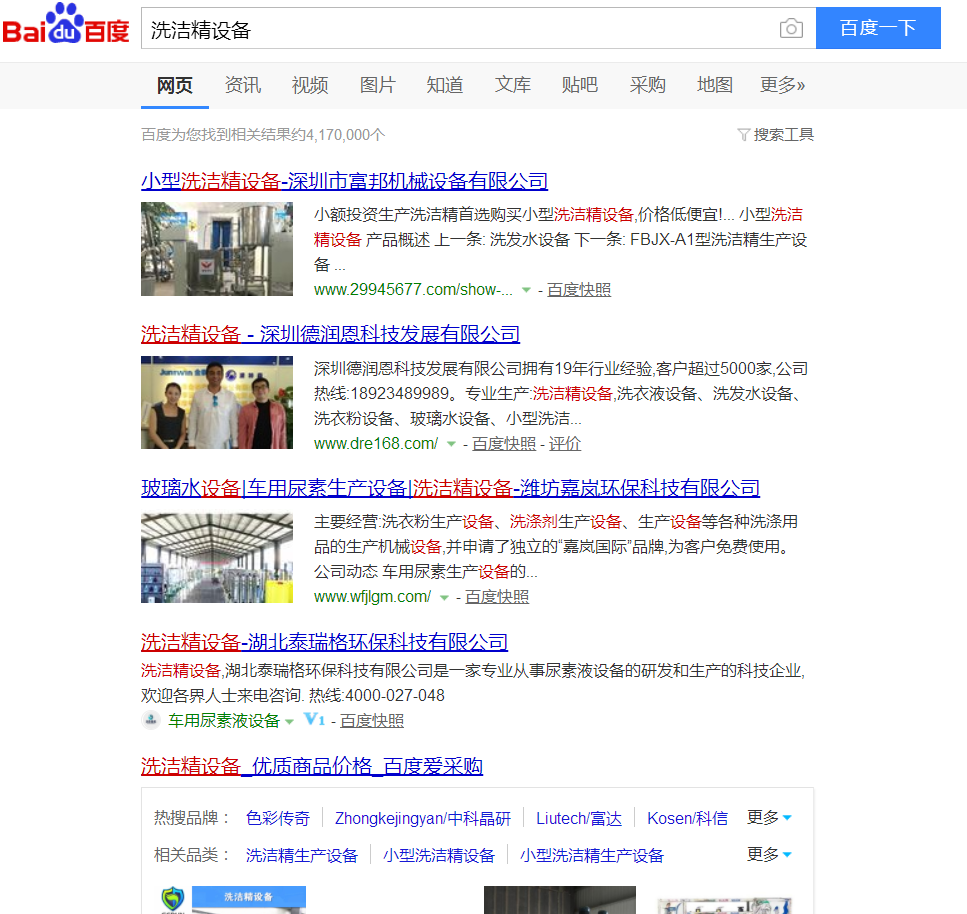Open 洗洁精设备_优质商品价格_百度爱采购 result
This screenshot has height=914, width=967.
[312, 767]
